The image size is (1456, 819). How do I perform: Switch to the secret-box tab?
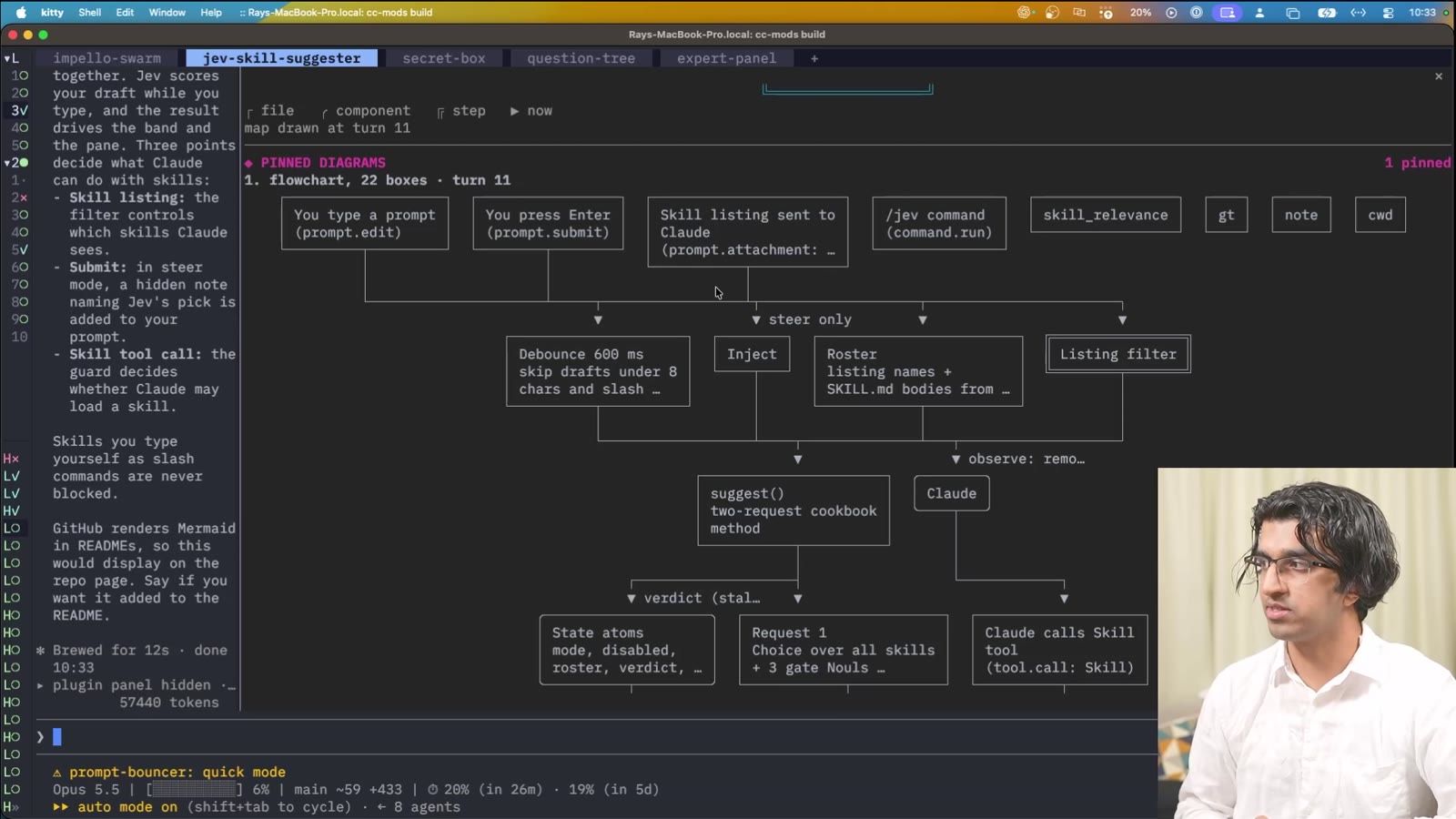[x=444, y=58]
